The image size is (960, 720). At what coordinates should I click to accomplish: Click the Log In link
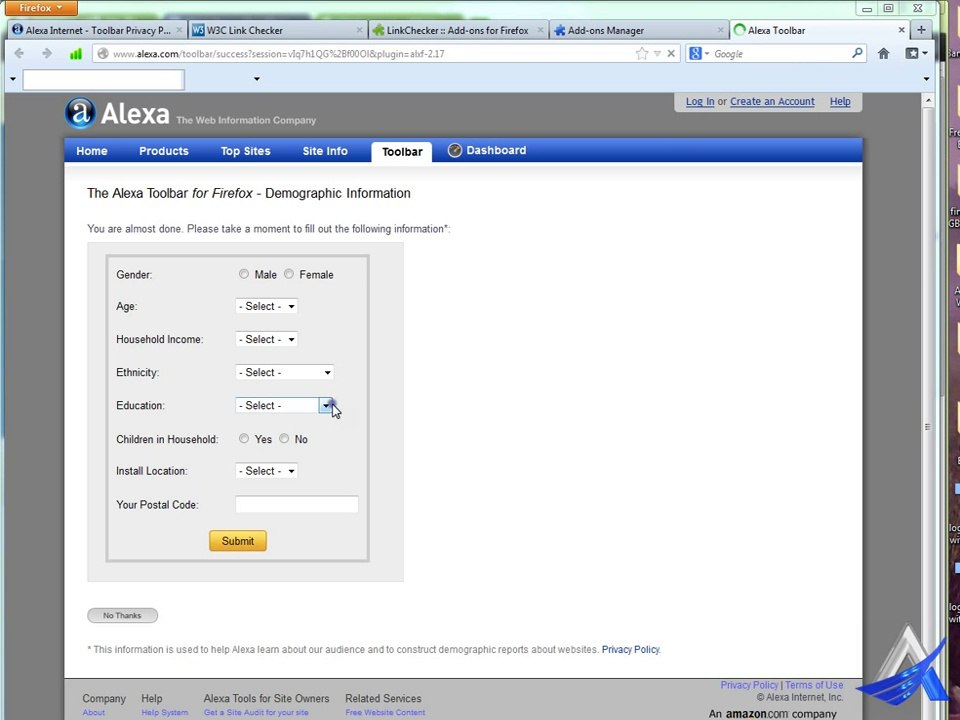click(x=700, y=102)
